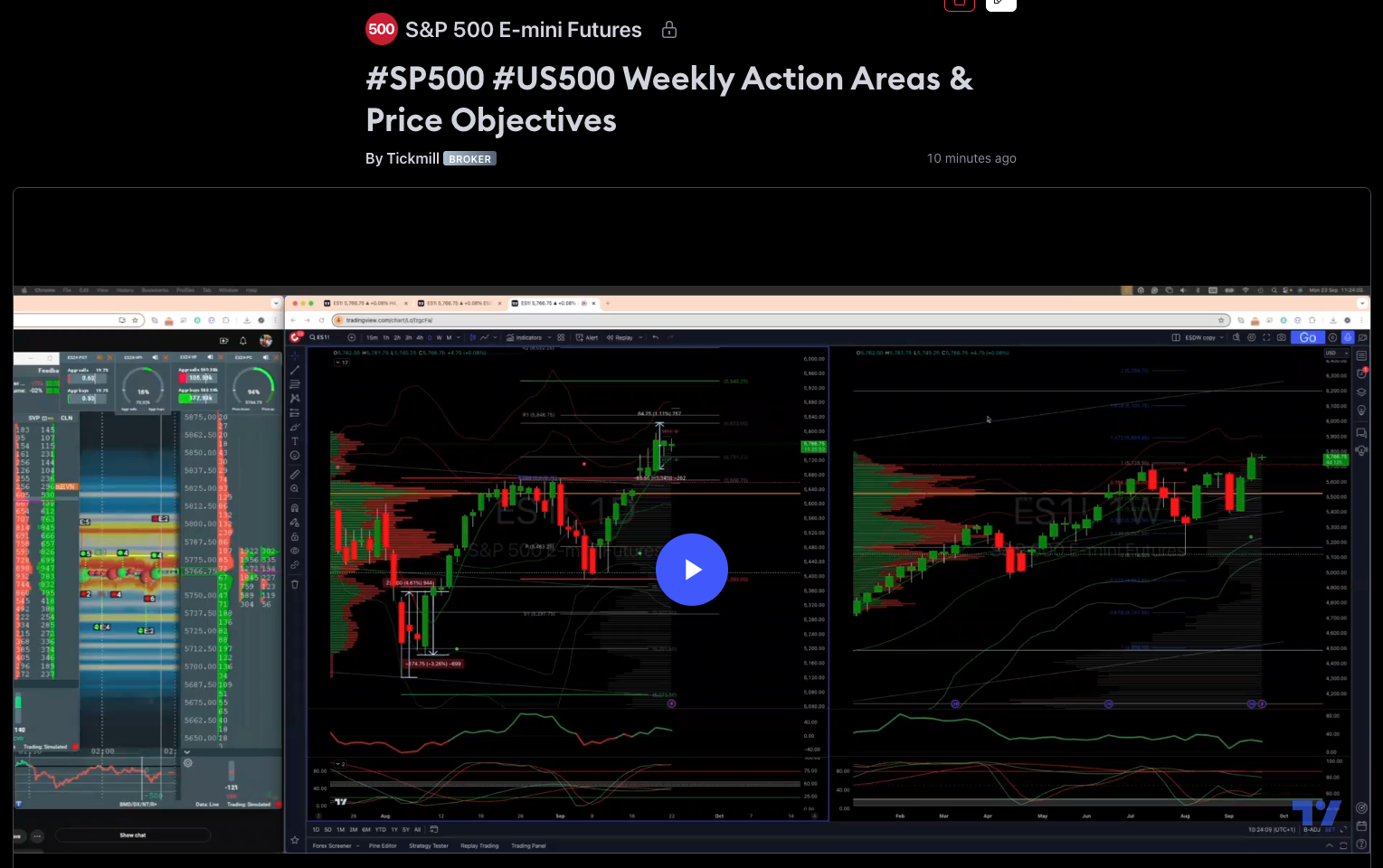Click the Strategy Tester tab in the video frame
Viewport: 1383px width, 868px height.
click(x=429, y=846)
